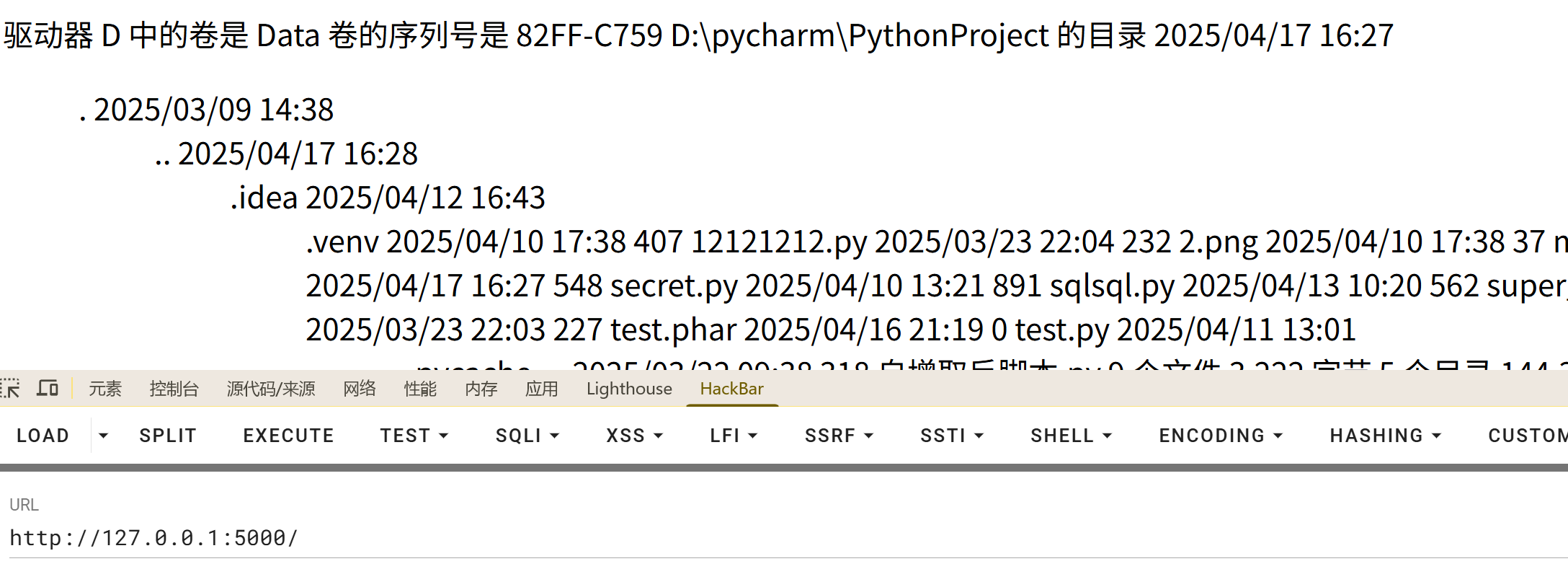Open the HASHING dropdown menu
Screen dimensions: 1568x569
1385,436
